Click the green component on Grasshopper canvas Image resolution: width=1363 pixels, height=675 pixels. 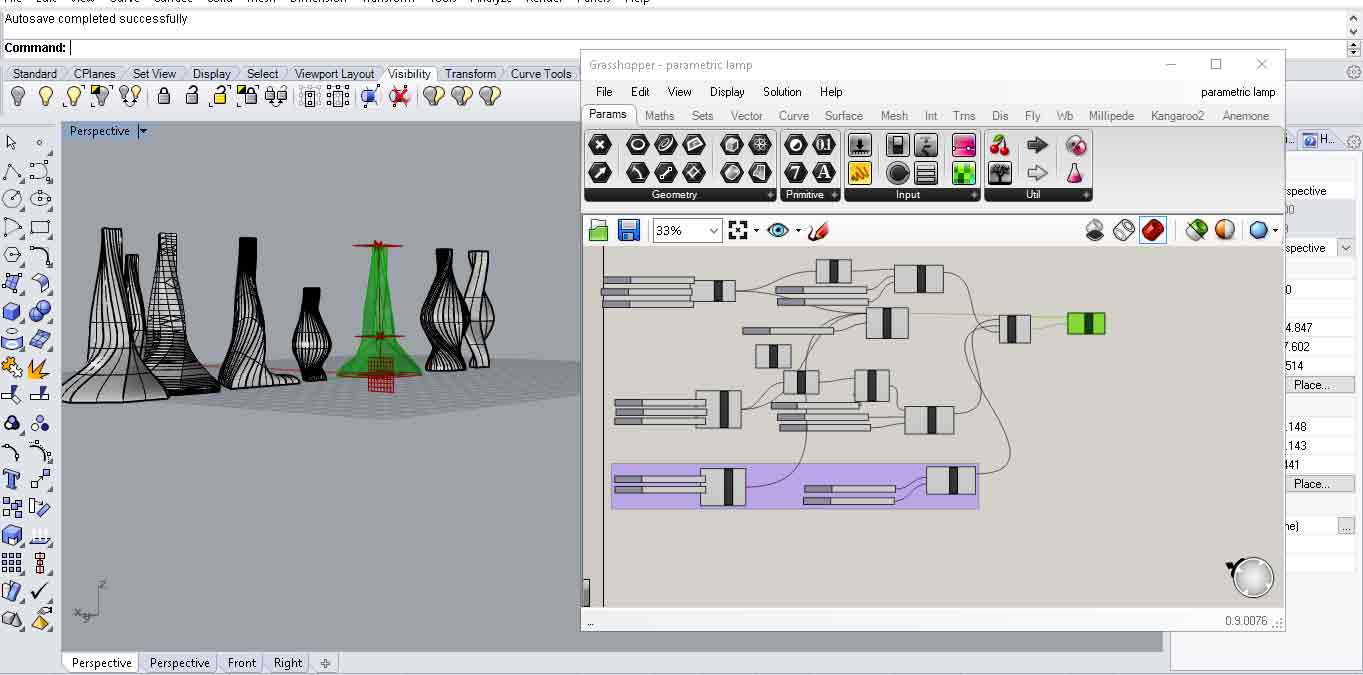click(1086, 323)
